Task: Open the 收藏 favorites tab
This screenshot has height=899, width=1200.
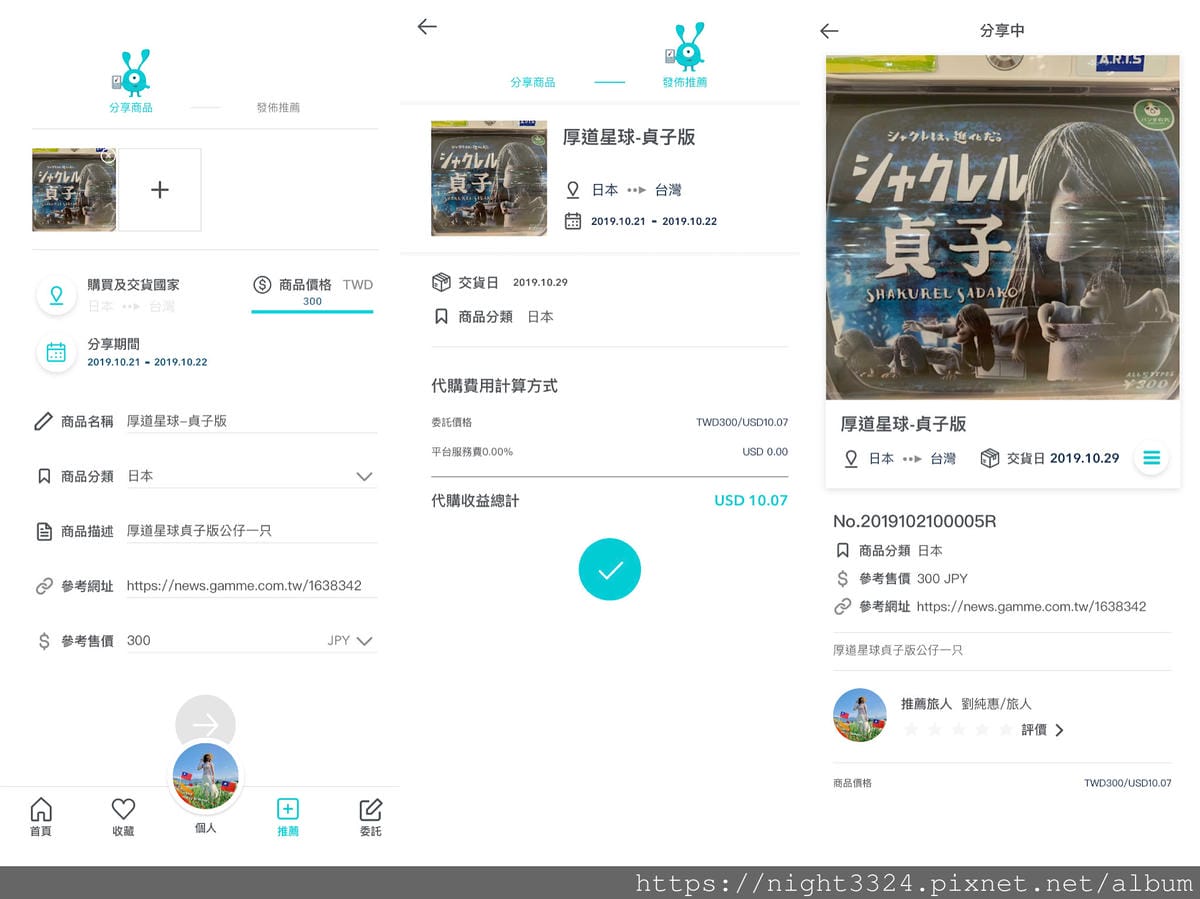Action: tap(123, 817)
